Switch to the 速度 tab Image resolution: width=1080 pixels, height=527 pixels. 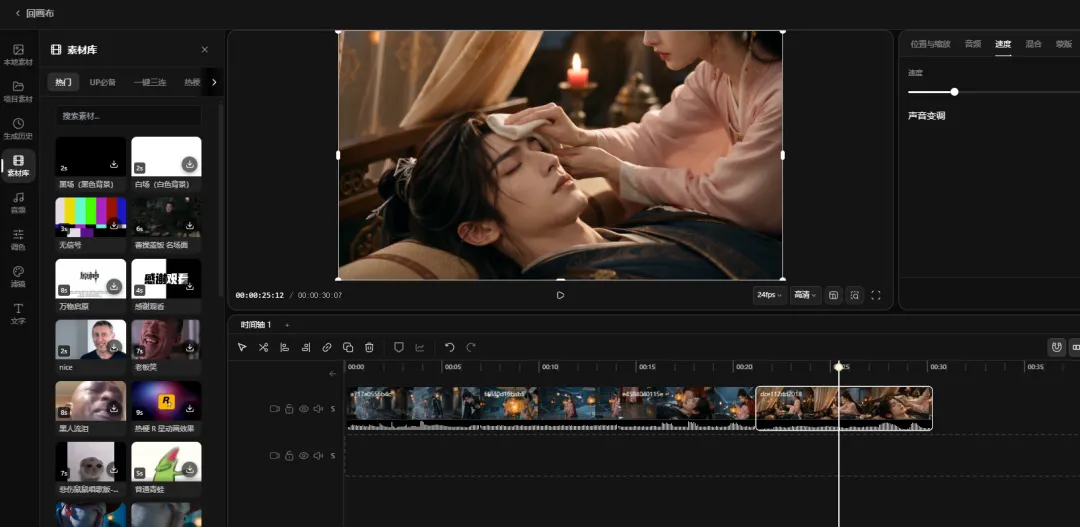click(1003, 44)
